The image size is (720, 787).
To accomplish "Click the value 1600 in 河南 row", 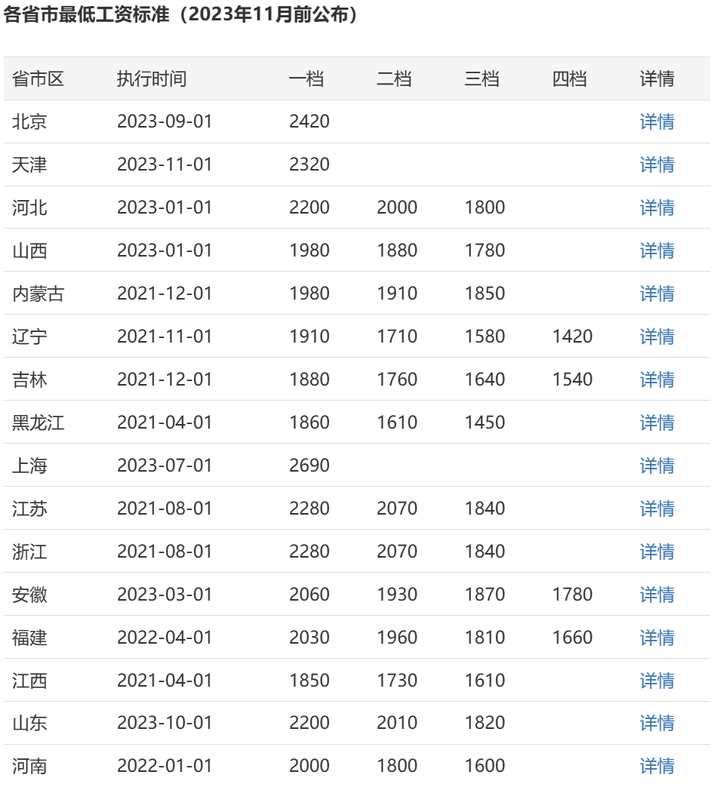I will (485, 766).
